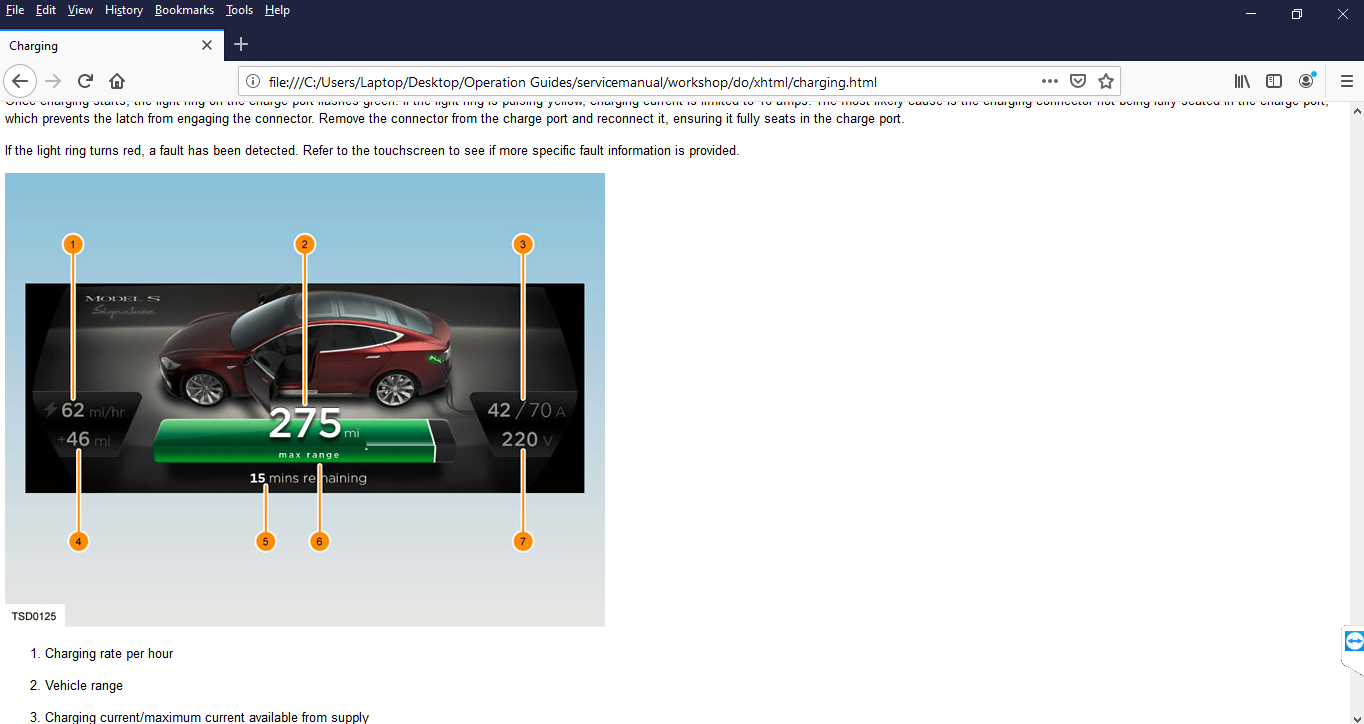Save page to Pocket icon

[x=1078, y=81]
